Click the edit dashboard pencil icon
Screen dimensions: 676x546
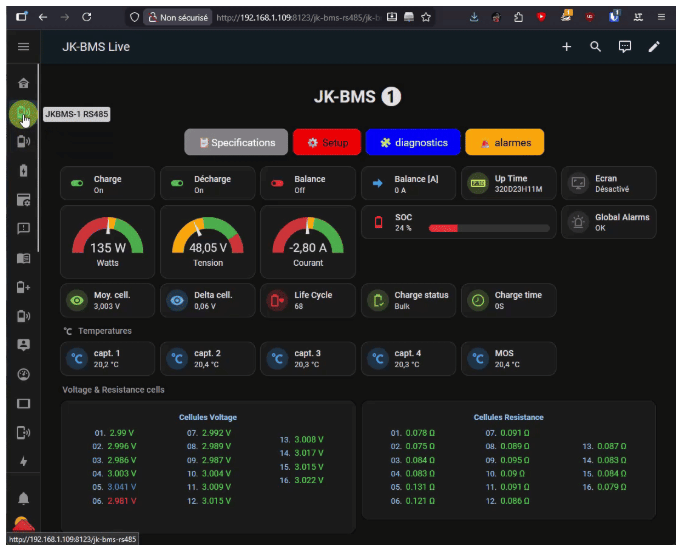(x=654, y=47)
